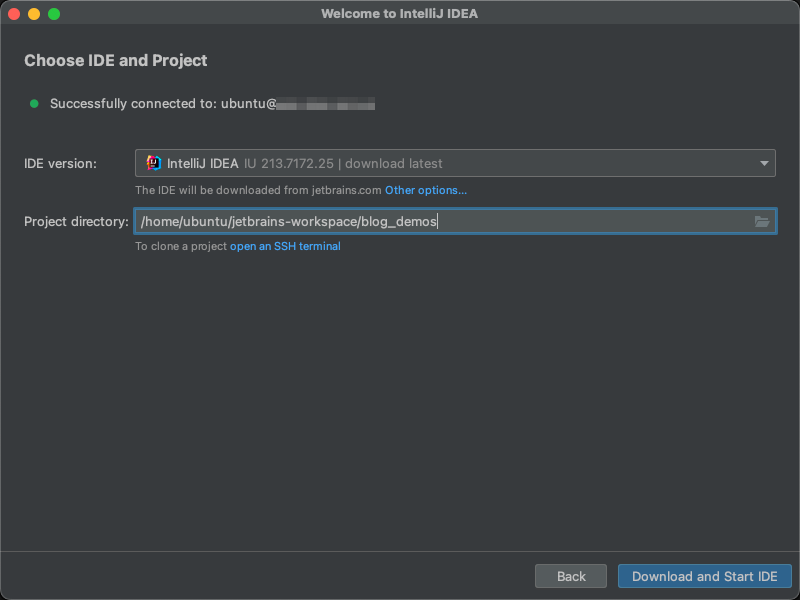Click the green connection status dot
This screenshot has width=800, height=600.
click(x=34, y=104)
